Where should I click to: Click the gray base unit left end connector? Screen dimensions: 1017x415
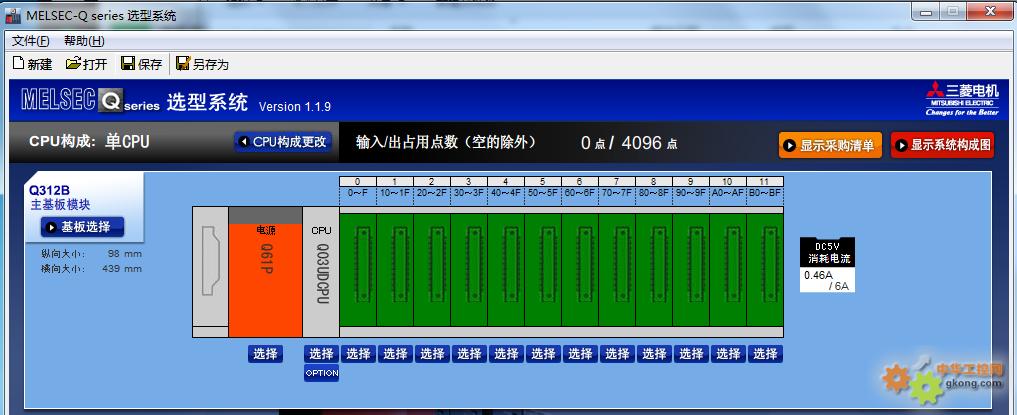211,261
